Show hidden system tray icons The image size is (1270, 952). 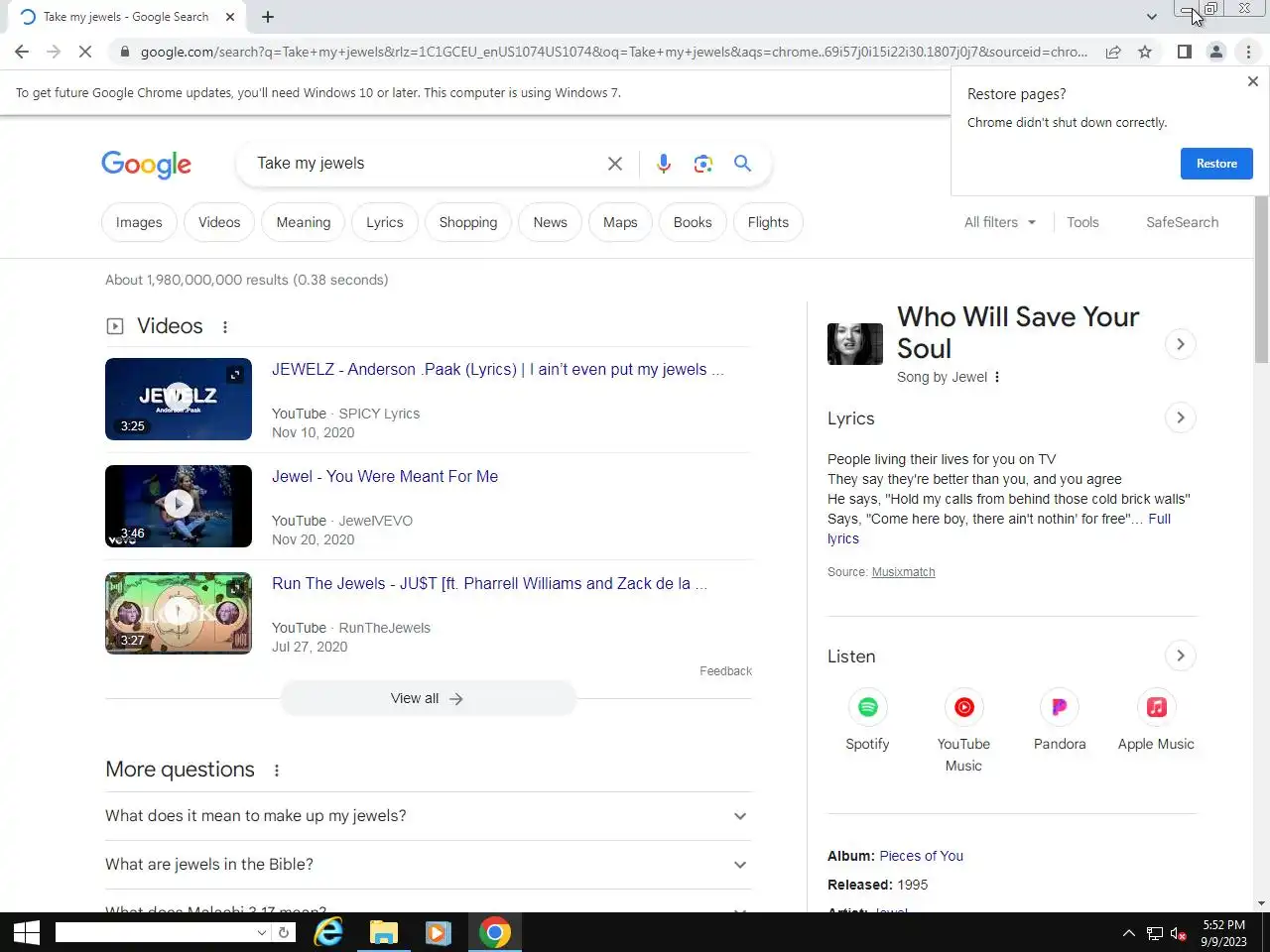[1128, 933]
